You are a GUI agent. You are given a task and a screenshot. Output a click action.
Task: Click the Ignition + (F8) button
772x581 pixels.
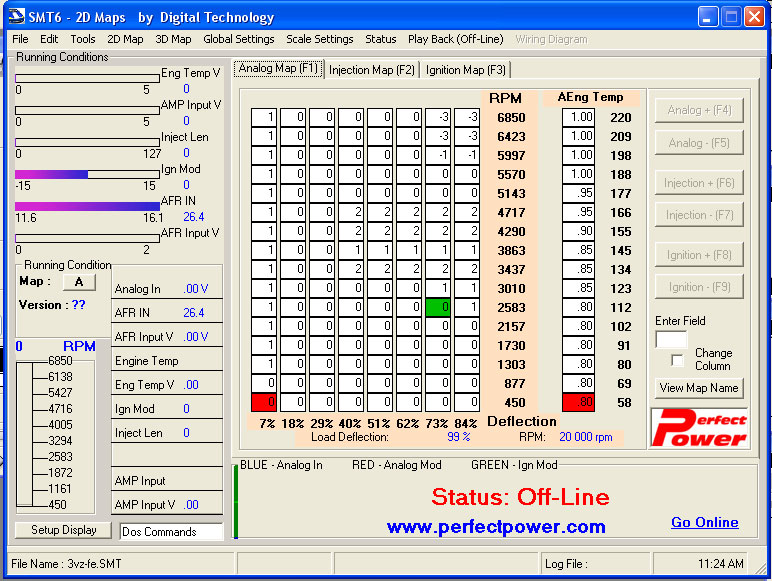pyautogui.click(x=699, y=255)
